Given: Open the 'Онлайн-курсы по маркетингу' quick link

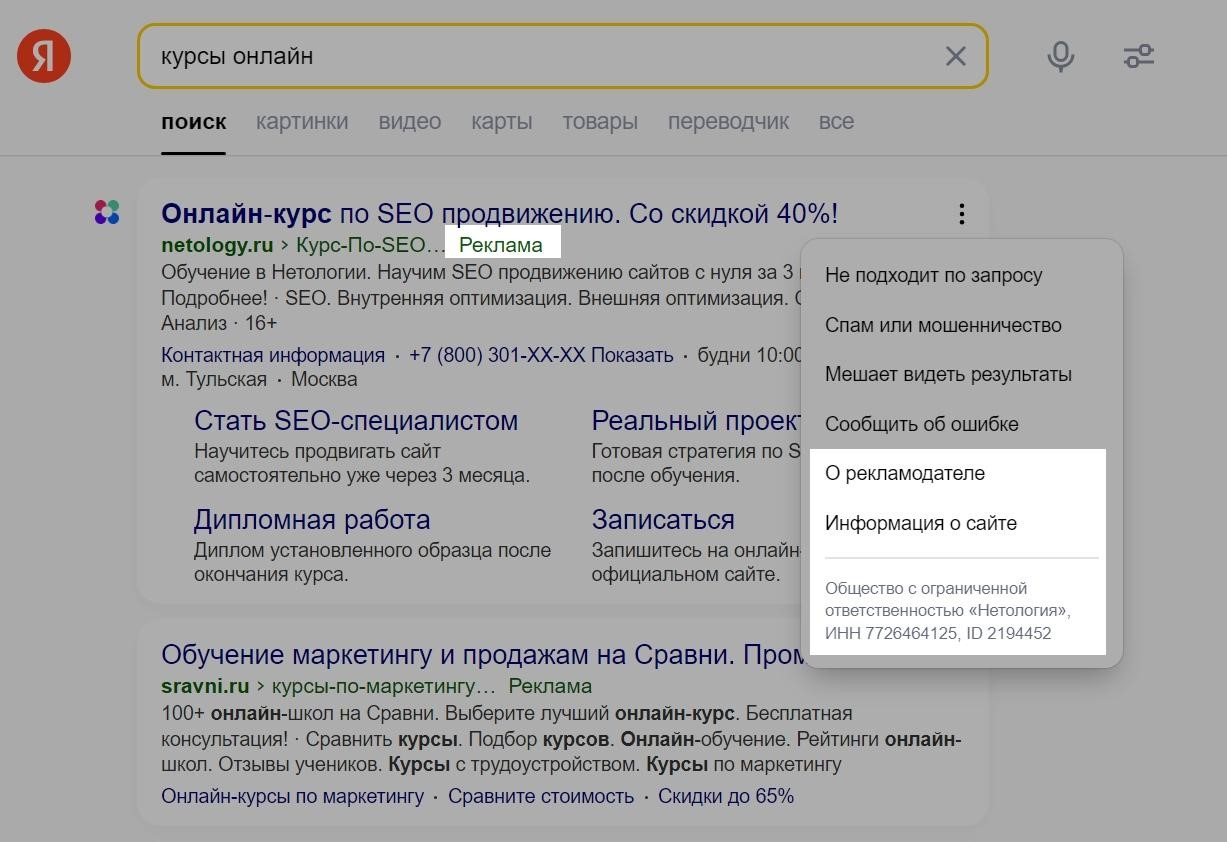Looking at the screenshot, I should 293,796.
